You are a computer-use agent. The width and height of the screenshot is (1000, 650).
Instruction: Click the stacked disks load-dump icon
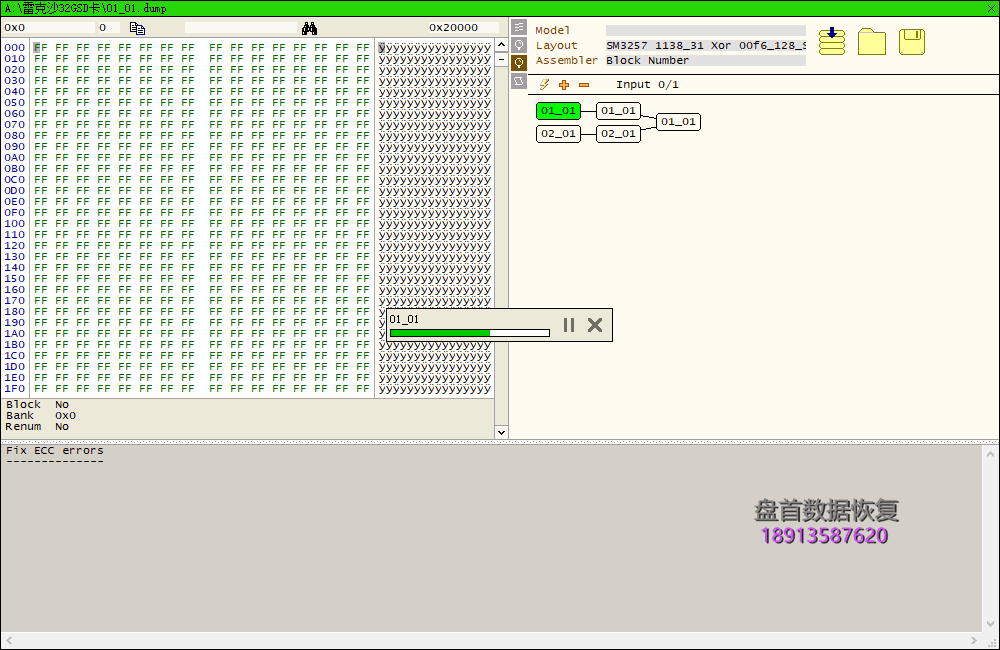[x=832, y=41]
